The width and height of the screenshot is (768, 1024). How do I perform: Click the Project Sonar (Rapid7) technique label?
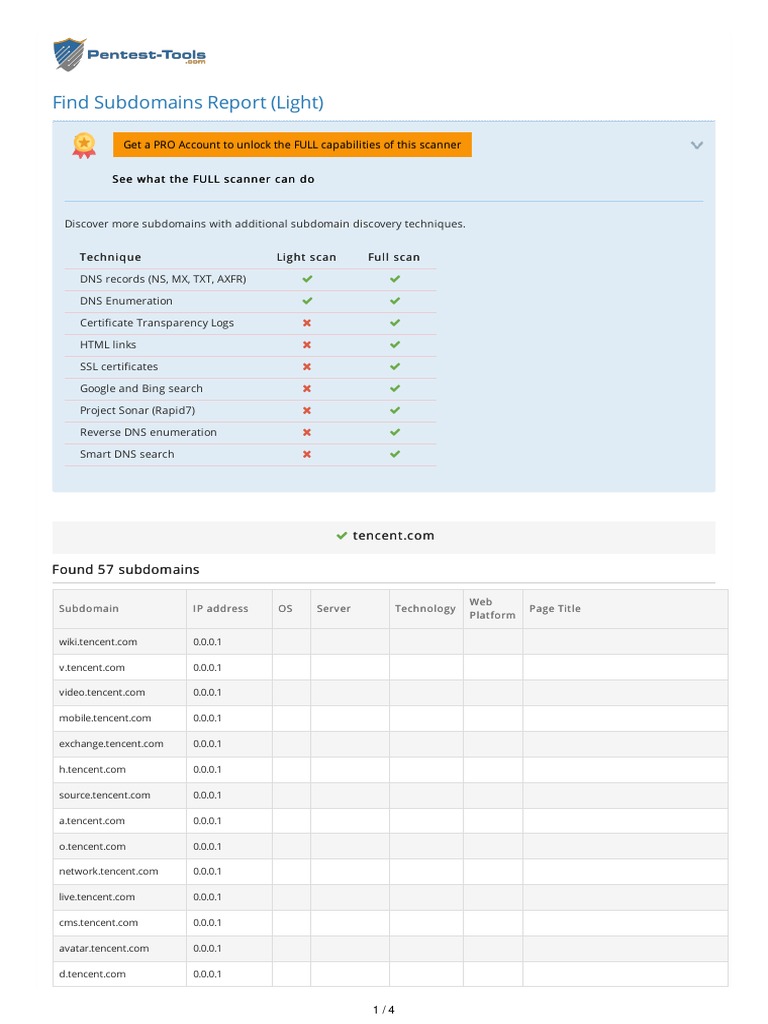[137, 411]
